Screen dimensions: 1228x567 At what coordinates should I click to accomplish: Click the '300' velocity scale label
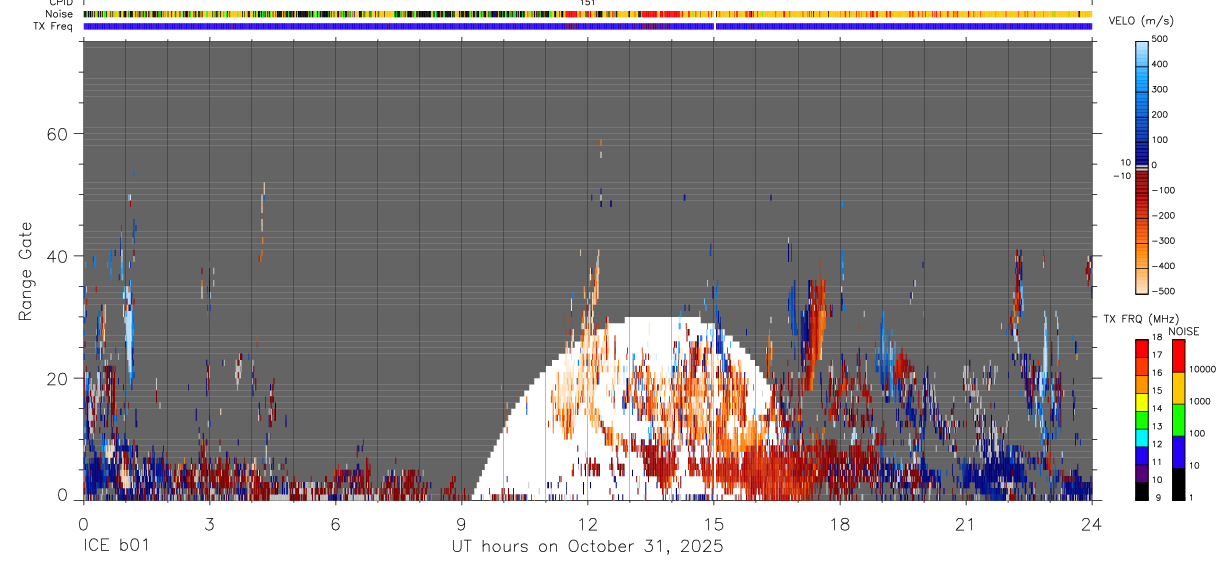(x=1160, y=89)
